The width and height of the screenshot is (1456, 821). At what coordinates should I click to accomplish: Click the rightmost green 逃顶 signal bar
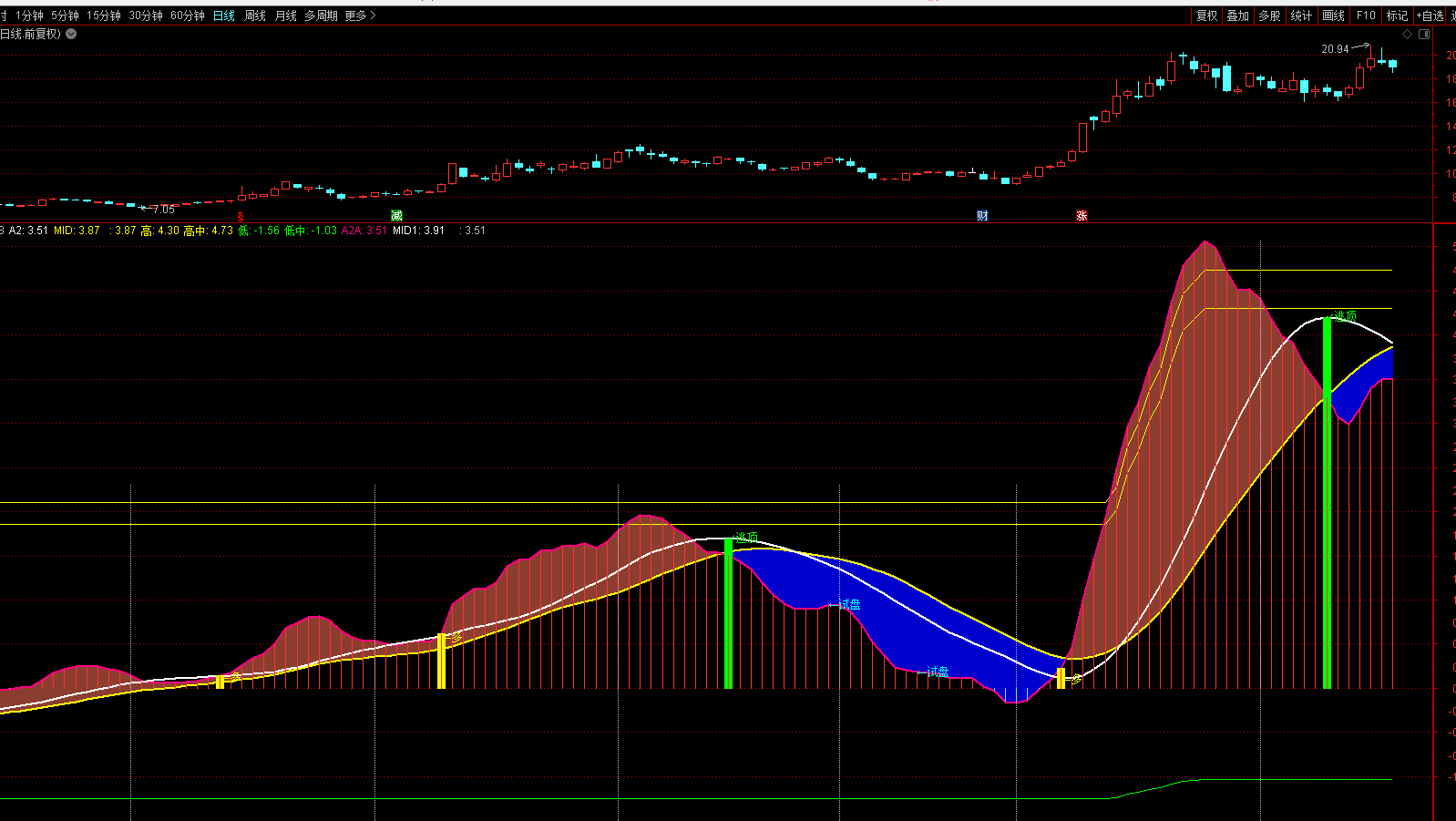1327,501
